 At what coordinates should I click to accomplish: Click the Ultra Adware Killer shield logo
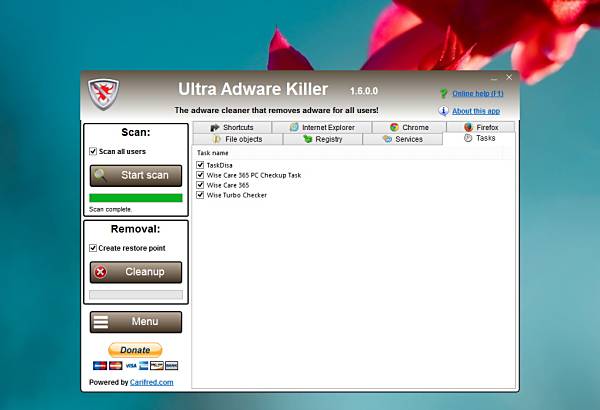coord(103,94)
